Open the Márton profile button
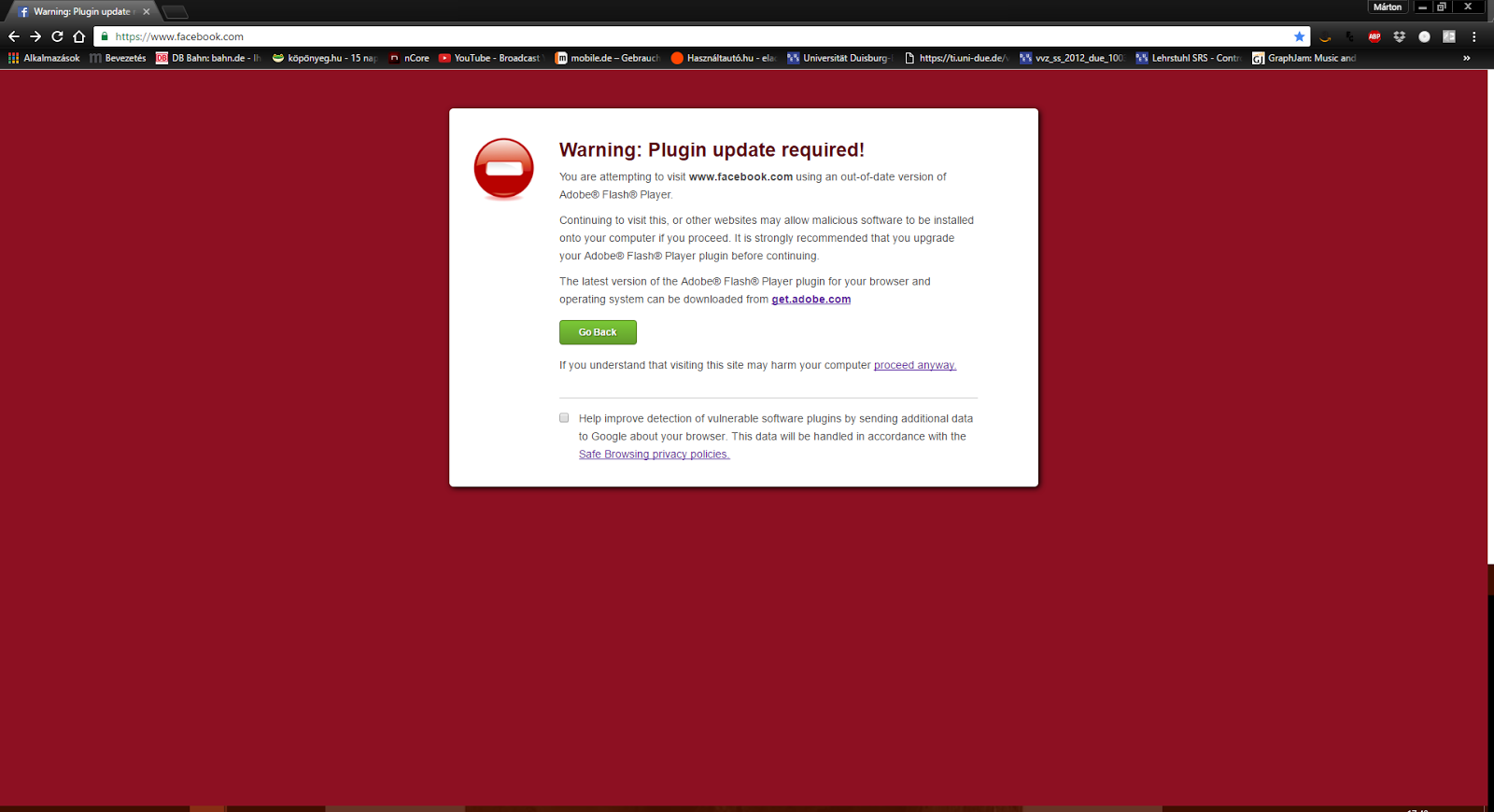 [1388, 7]
